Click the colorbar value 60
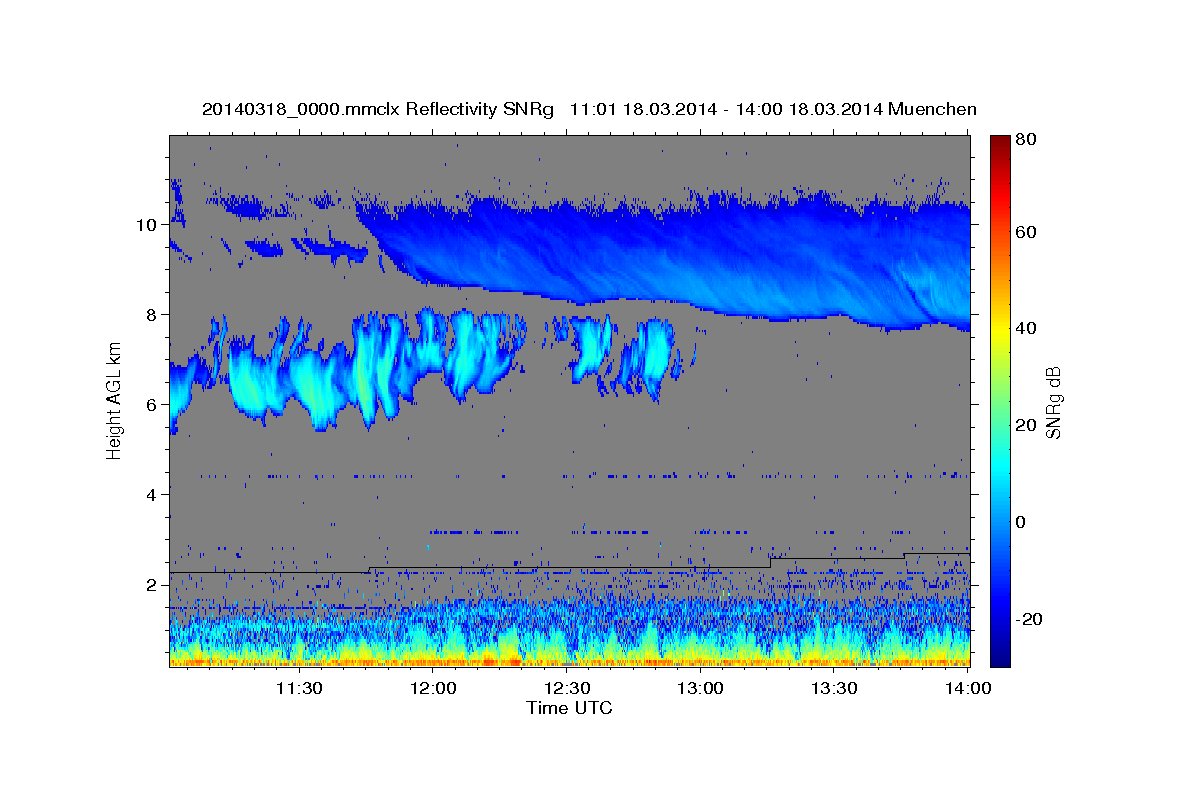1200x800 pixels. pyautogui.click(x=1027, y=232)
